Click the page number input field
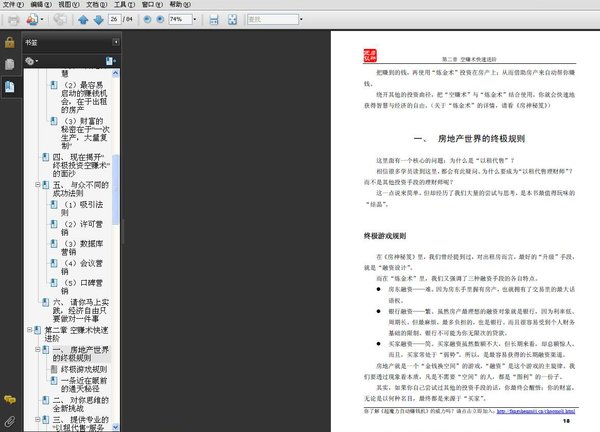This screenshot has height=432, width=600. (116, 19)
